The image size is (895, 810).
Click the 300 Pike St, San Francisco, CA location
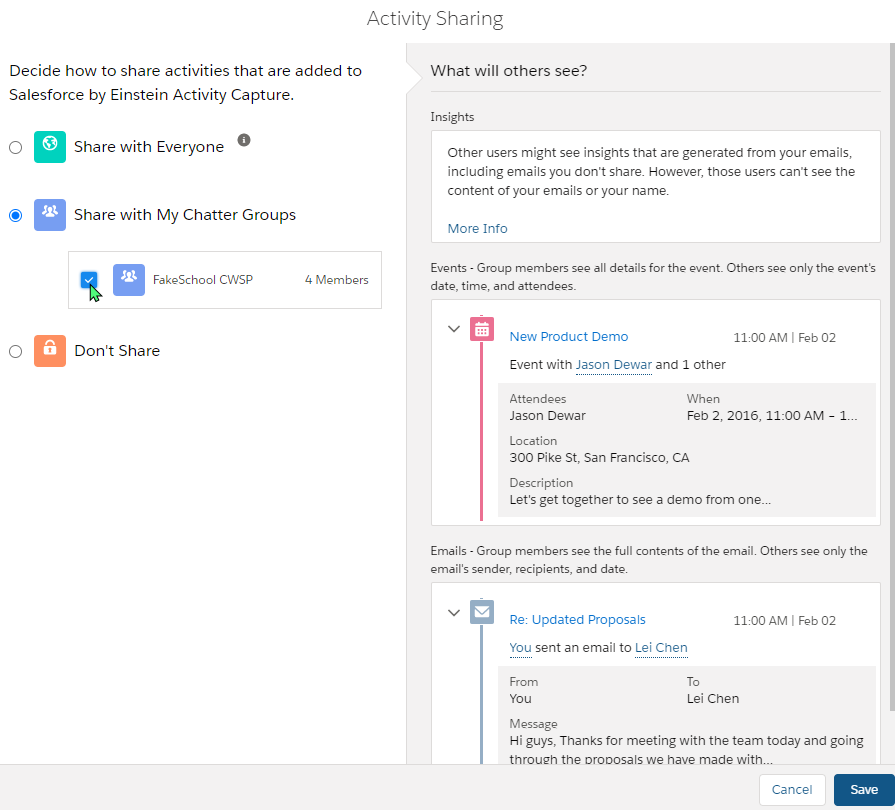[x=599, y=458]
